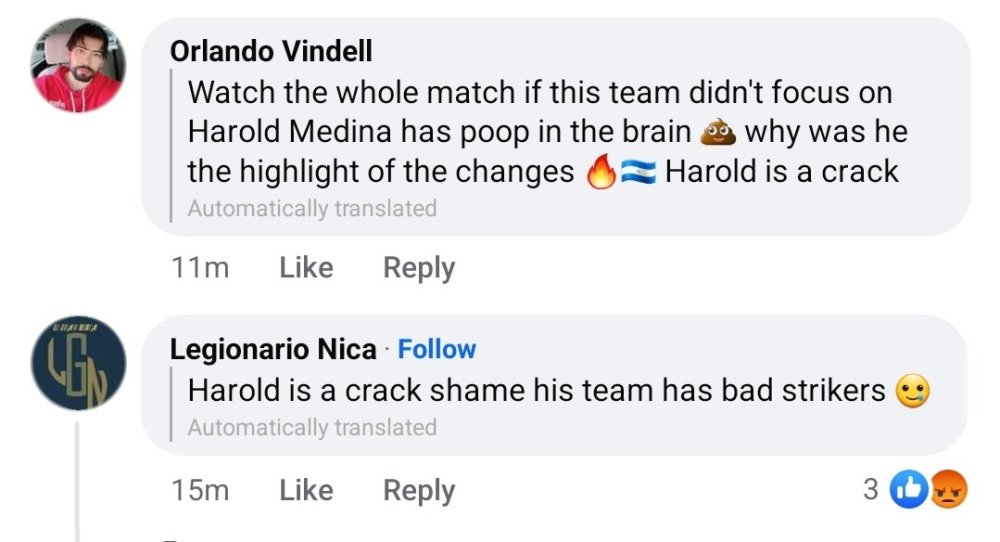The height and width of the screenshot is (542, 1000).
Task: Click the Nicaragua flag emoji
Action: click(639, 172)
